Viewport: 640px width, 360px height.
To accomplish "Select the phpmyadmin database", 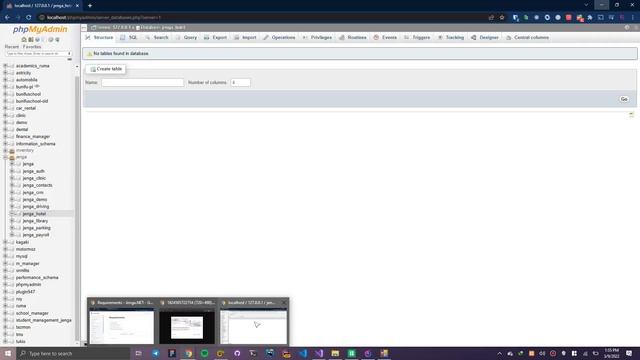I will (29, 284).
